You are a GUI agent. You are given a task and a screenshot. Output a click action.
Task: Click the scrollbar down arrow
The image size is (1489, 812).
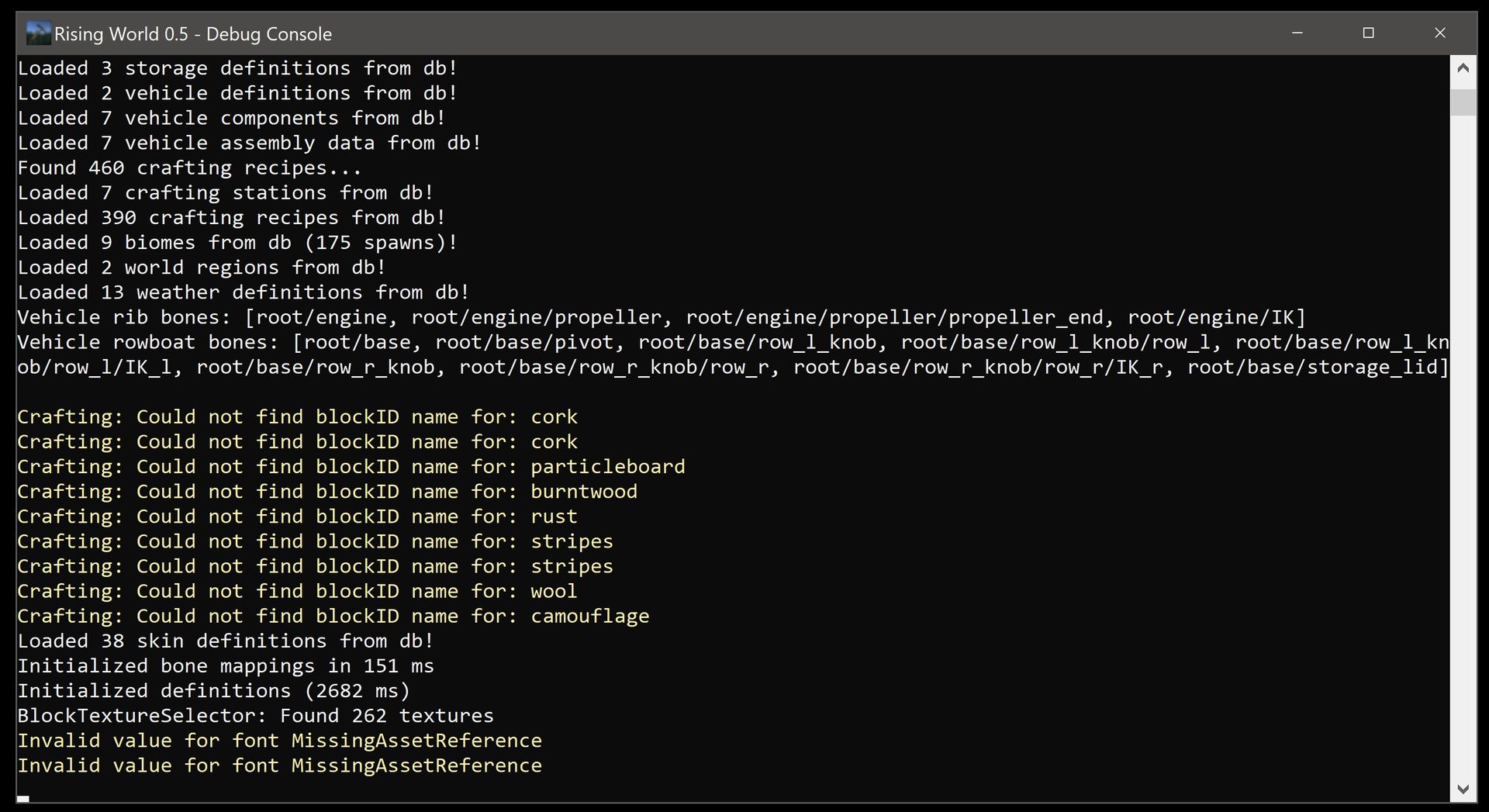[x=1463, y=790]
